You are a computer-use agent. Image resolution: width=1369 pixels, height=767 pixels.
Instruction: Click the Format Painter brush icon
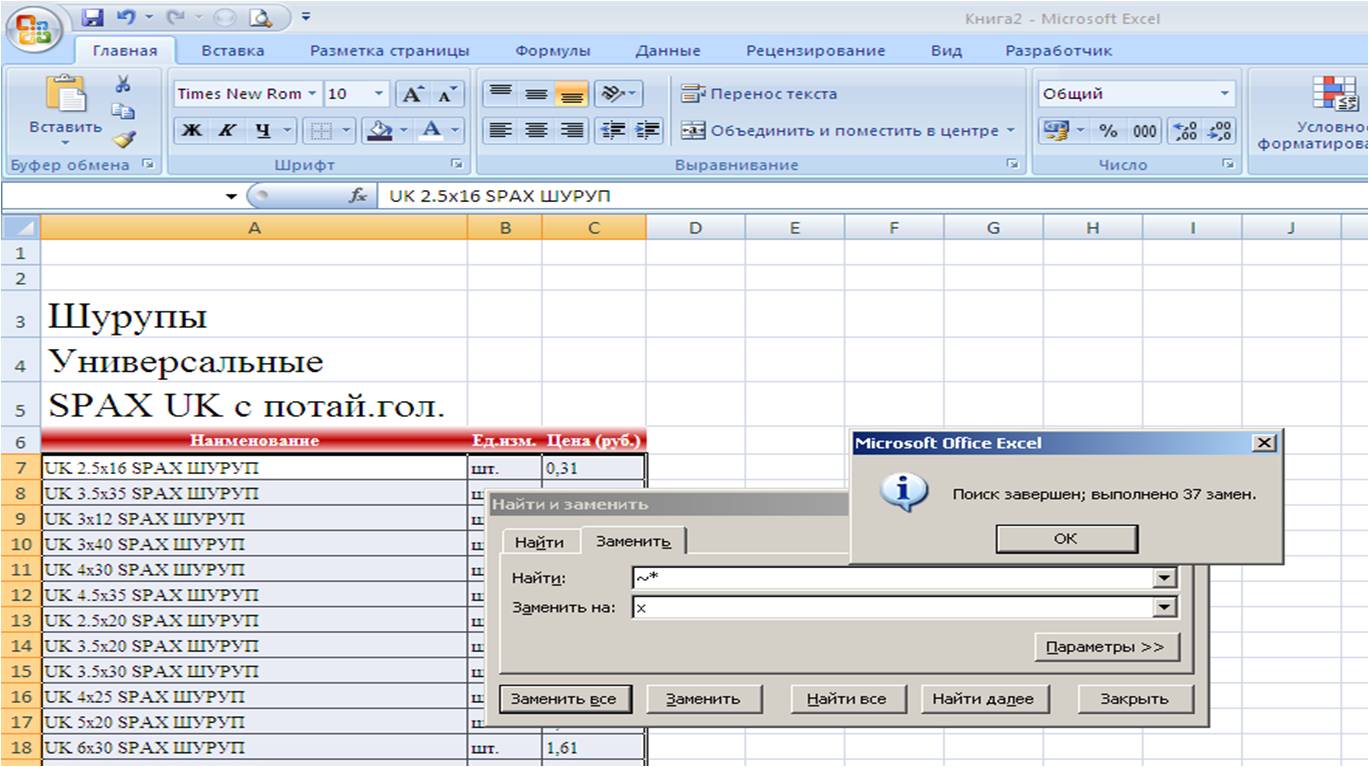[124, 141]
